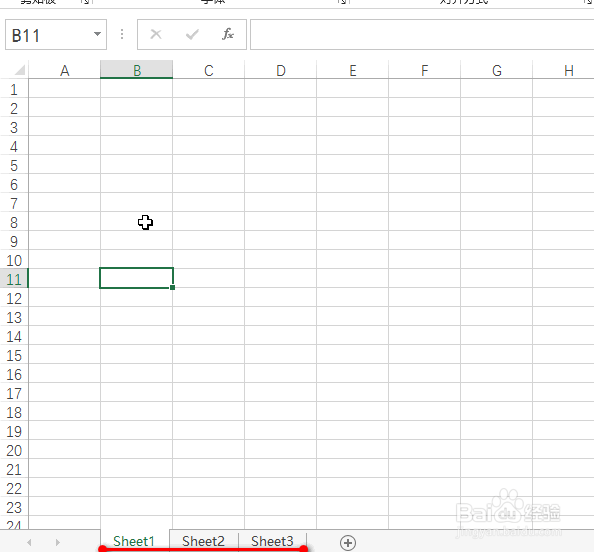Select row 11 header
This screenshot has width=594, height=552.
coord(14,279)
